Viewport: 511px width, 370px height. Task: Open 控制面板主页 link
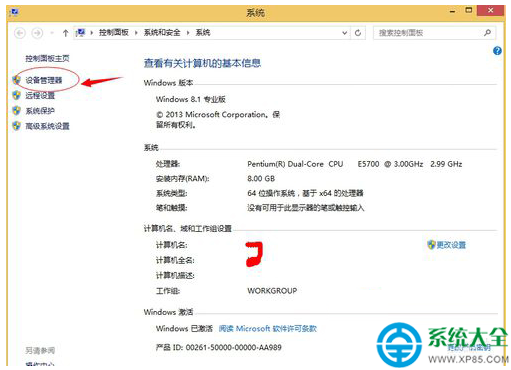coord(47,59)
